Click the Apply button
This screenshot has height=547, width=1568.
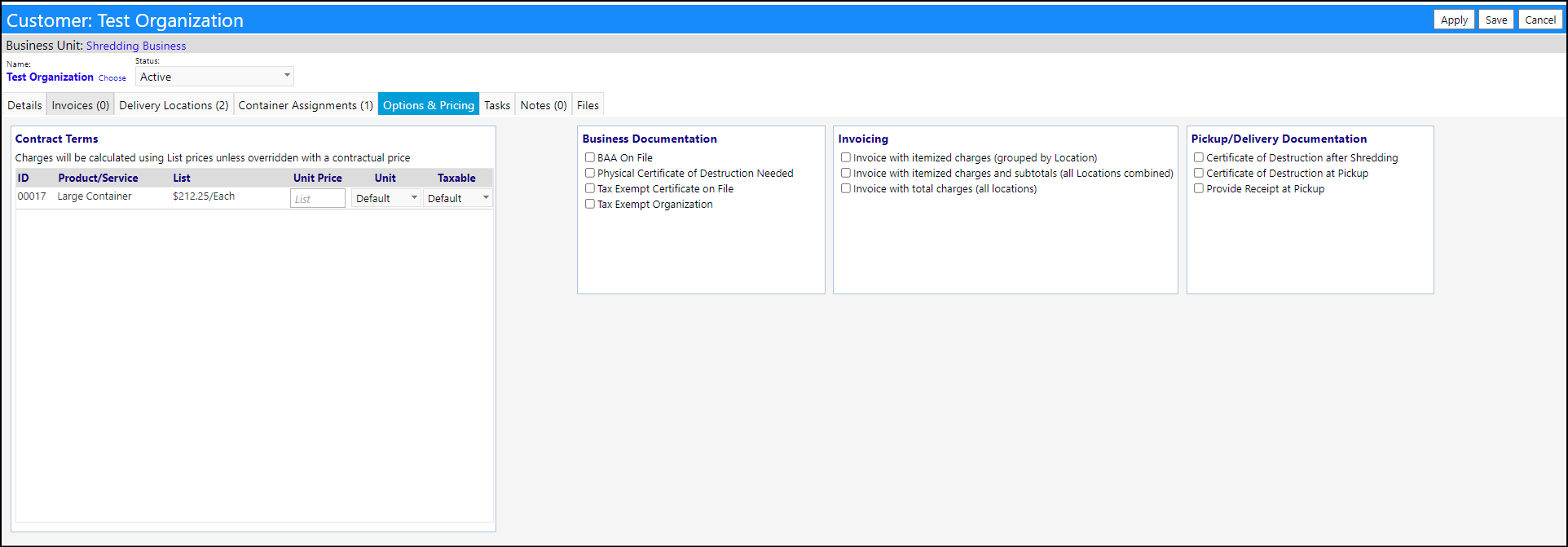tap(1454, 20)
